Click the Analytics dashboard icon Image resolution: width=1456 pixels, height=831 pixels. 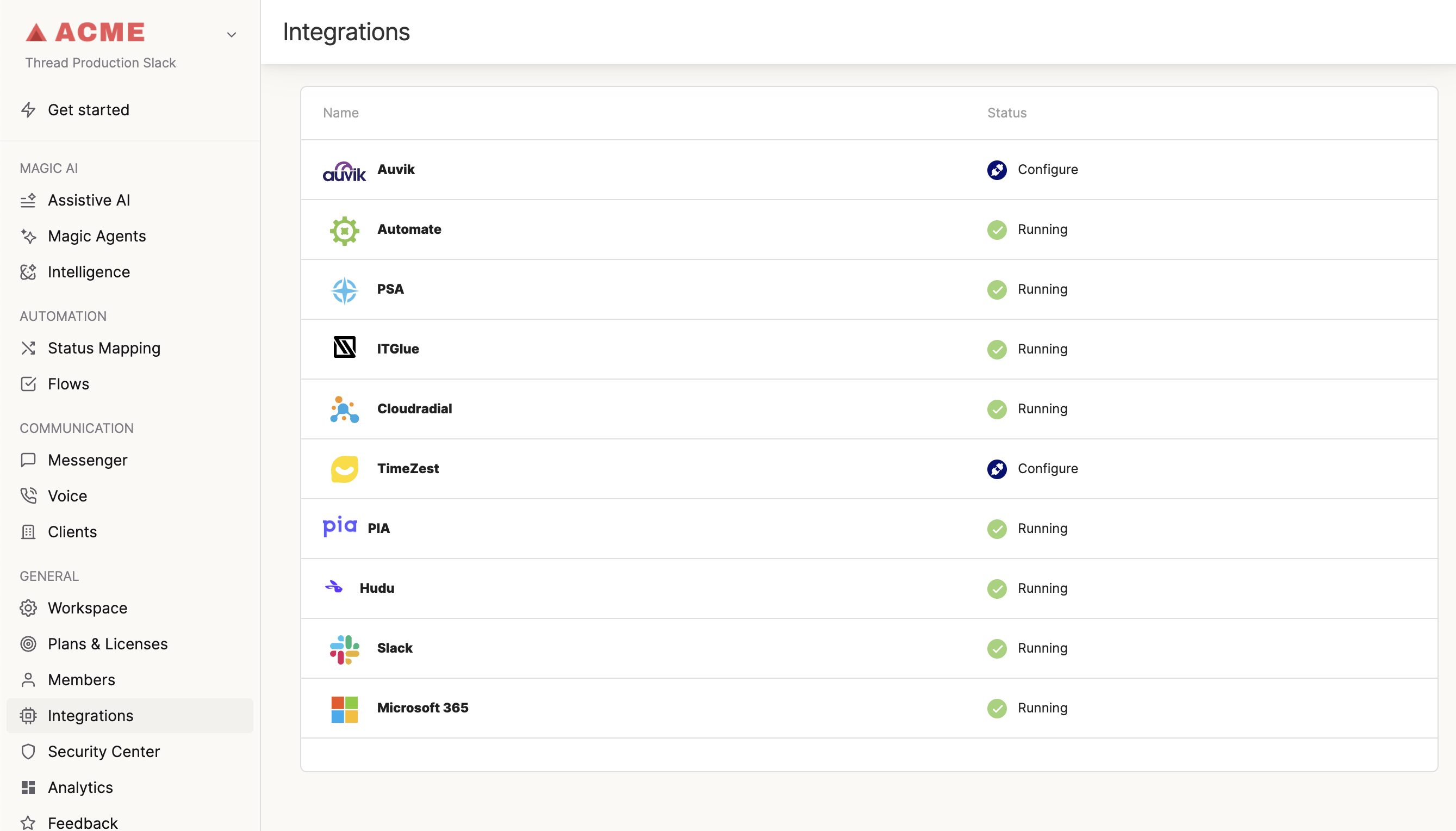28,787
